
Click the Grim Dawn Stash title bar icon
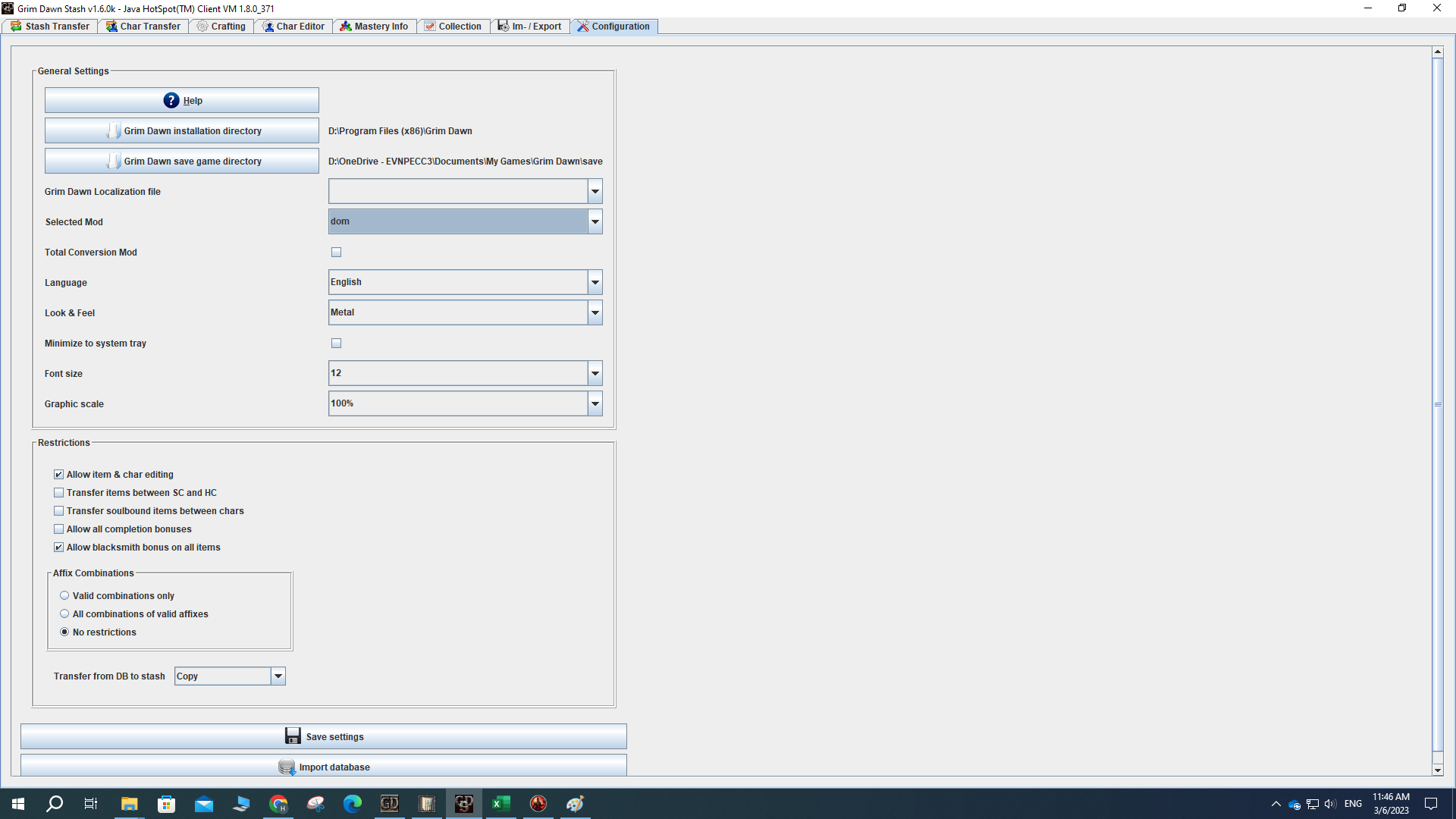(x=8, y=8)
